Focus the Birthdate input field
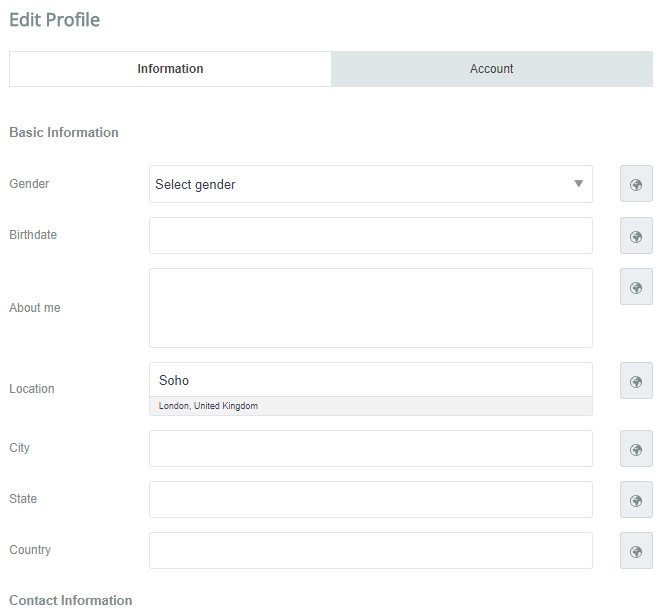 (x=371, y=236)
